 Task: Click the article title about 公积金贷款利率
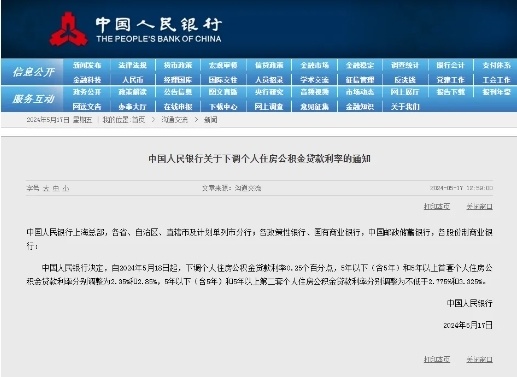[259, 159]
